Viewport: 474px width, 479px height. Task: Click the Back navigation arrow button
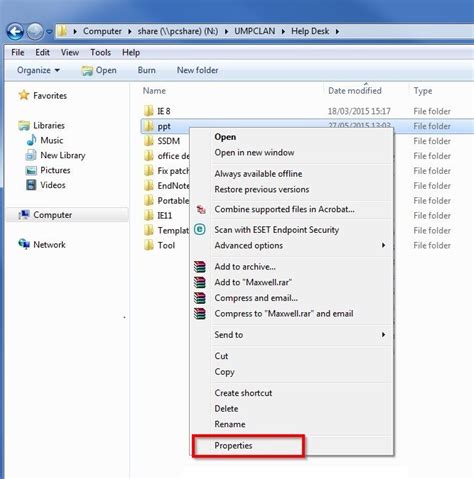click(x=15, y=32)
